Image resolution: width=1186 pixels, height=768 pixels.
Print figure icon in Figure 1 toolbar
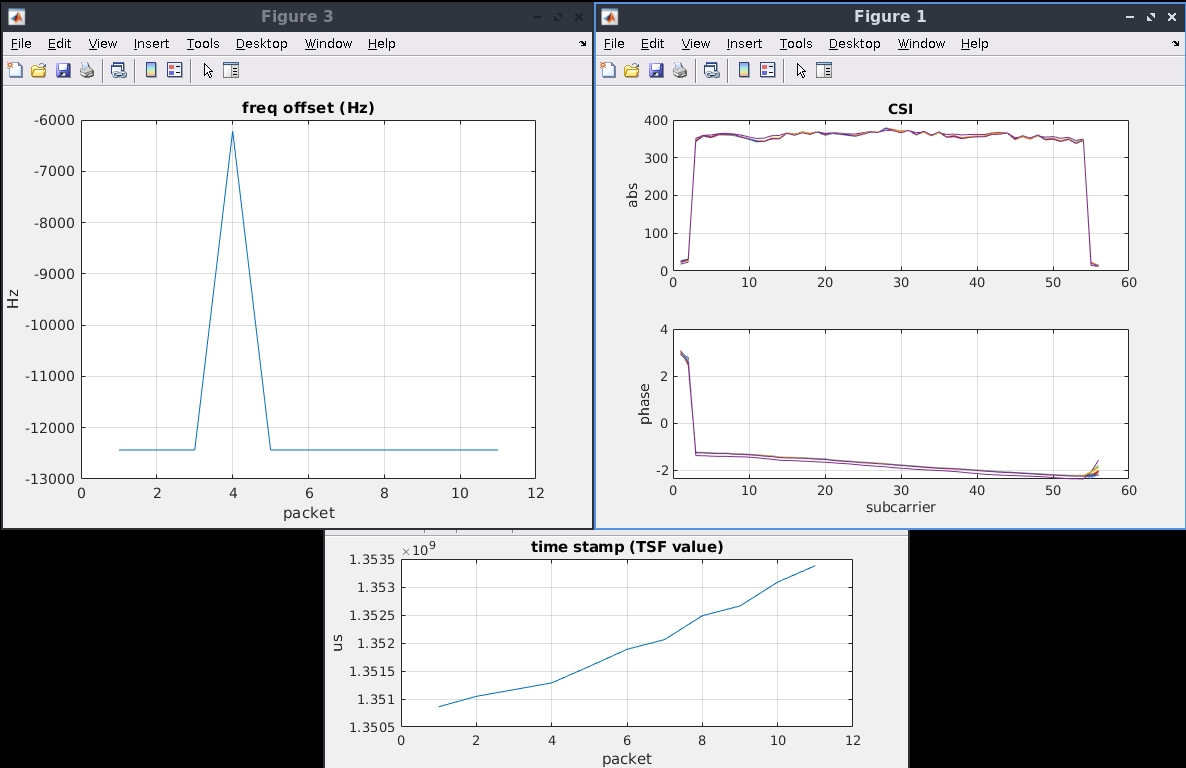pos(680,70)
